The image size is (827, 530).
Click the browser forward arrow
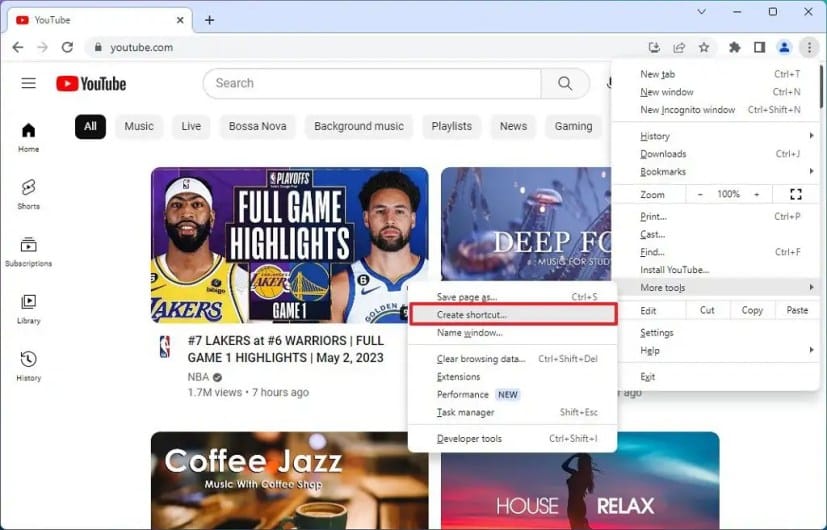click(x=42, y=47)
